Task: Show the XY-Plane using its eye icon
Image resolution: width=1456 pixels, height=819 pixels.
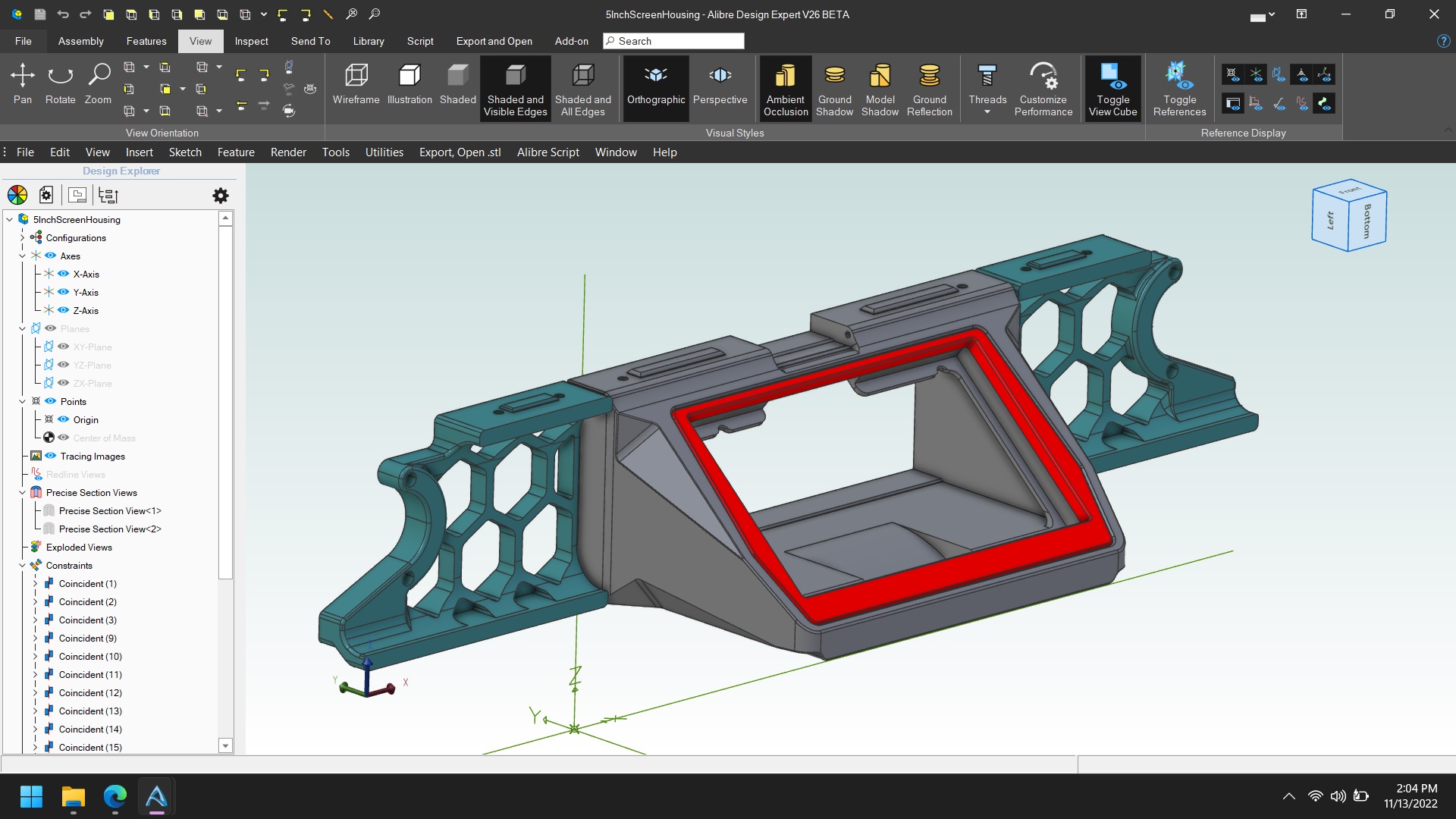Action: (64, 347)
